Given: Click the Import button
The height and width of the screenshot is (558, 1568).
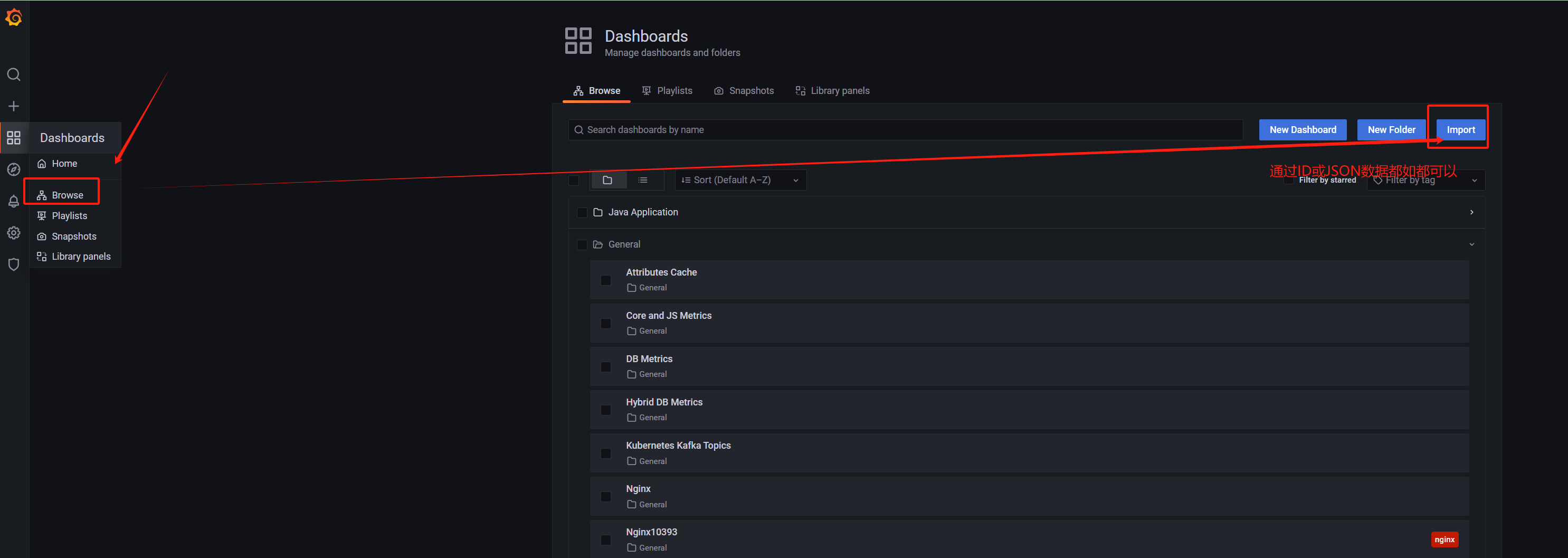Looking at the screenshot, I should 1460,130.
